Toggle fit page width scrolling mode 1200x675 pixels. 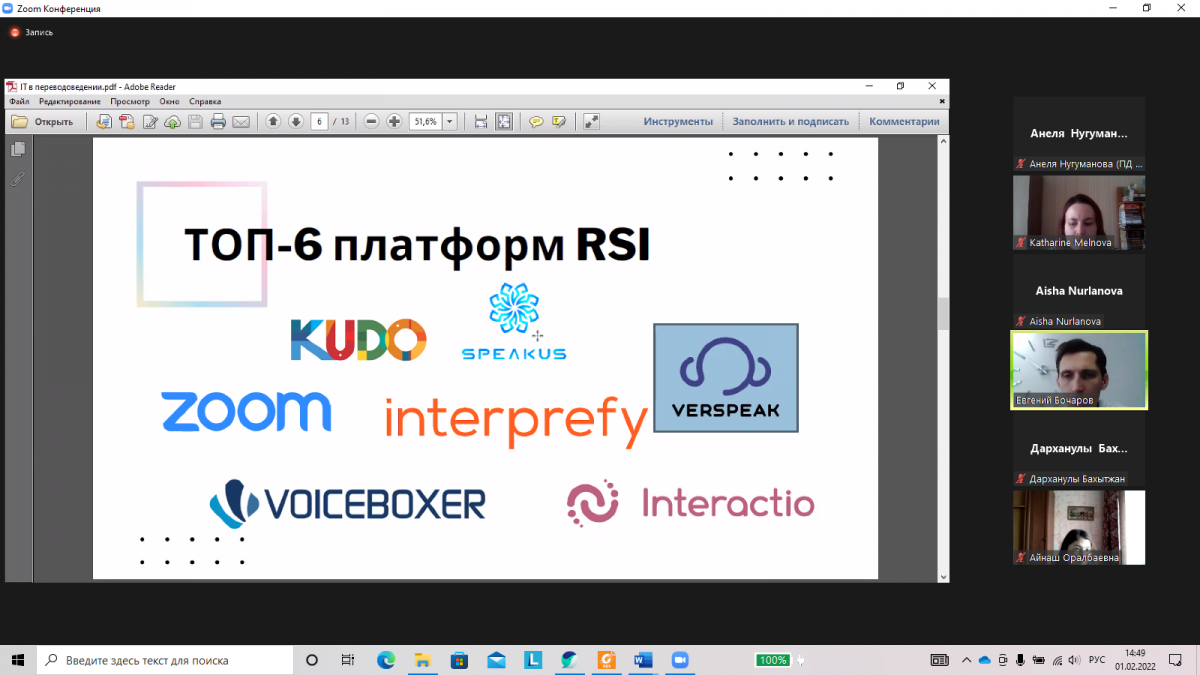point(481,122)
